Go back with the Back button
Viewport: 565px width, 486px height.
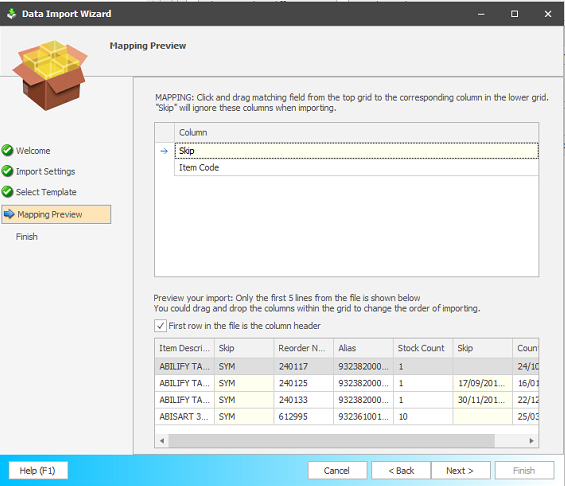coord(401,471)
